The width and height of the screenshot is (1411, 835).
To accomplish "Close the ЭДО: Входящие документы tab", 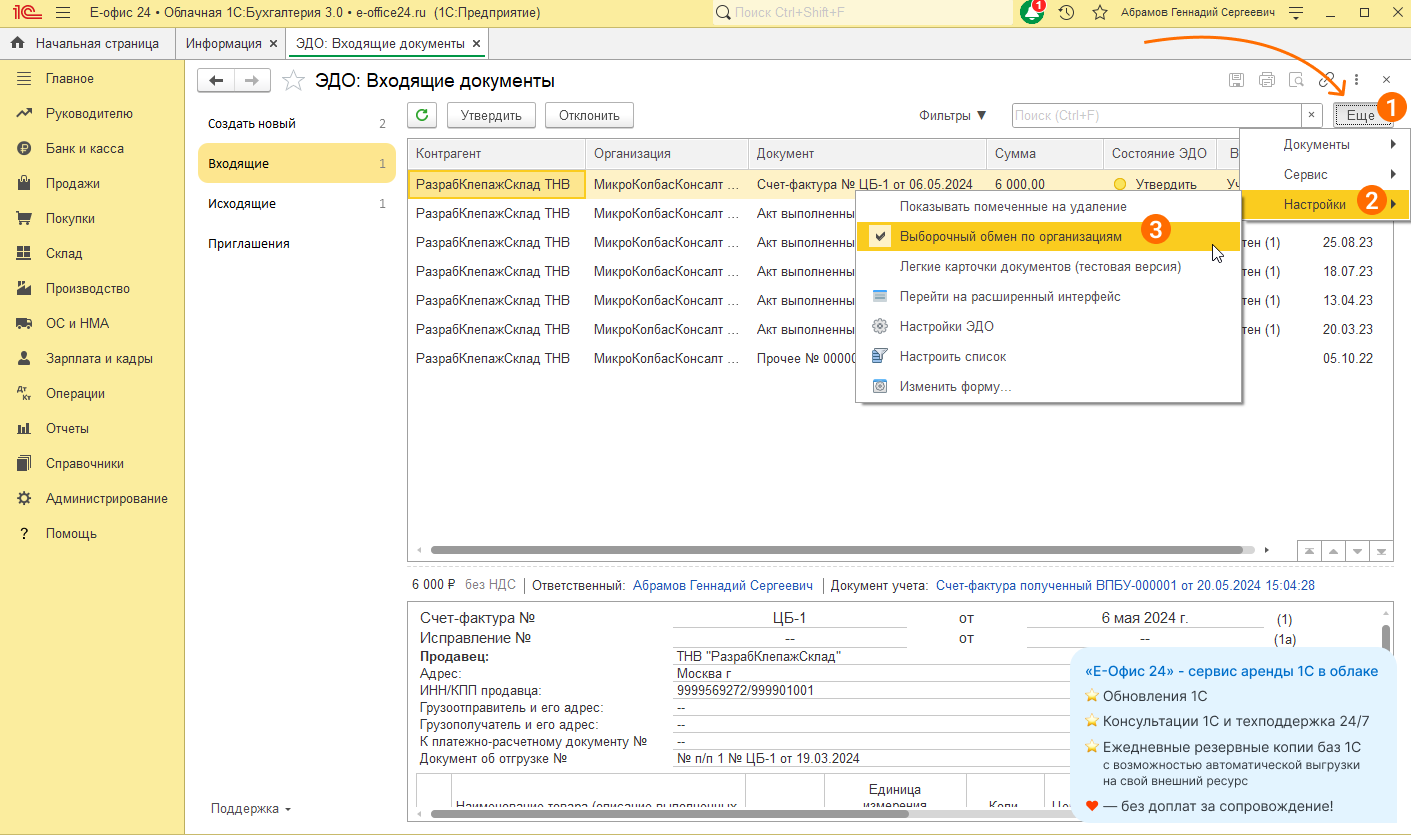I will point(476,44).
